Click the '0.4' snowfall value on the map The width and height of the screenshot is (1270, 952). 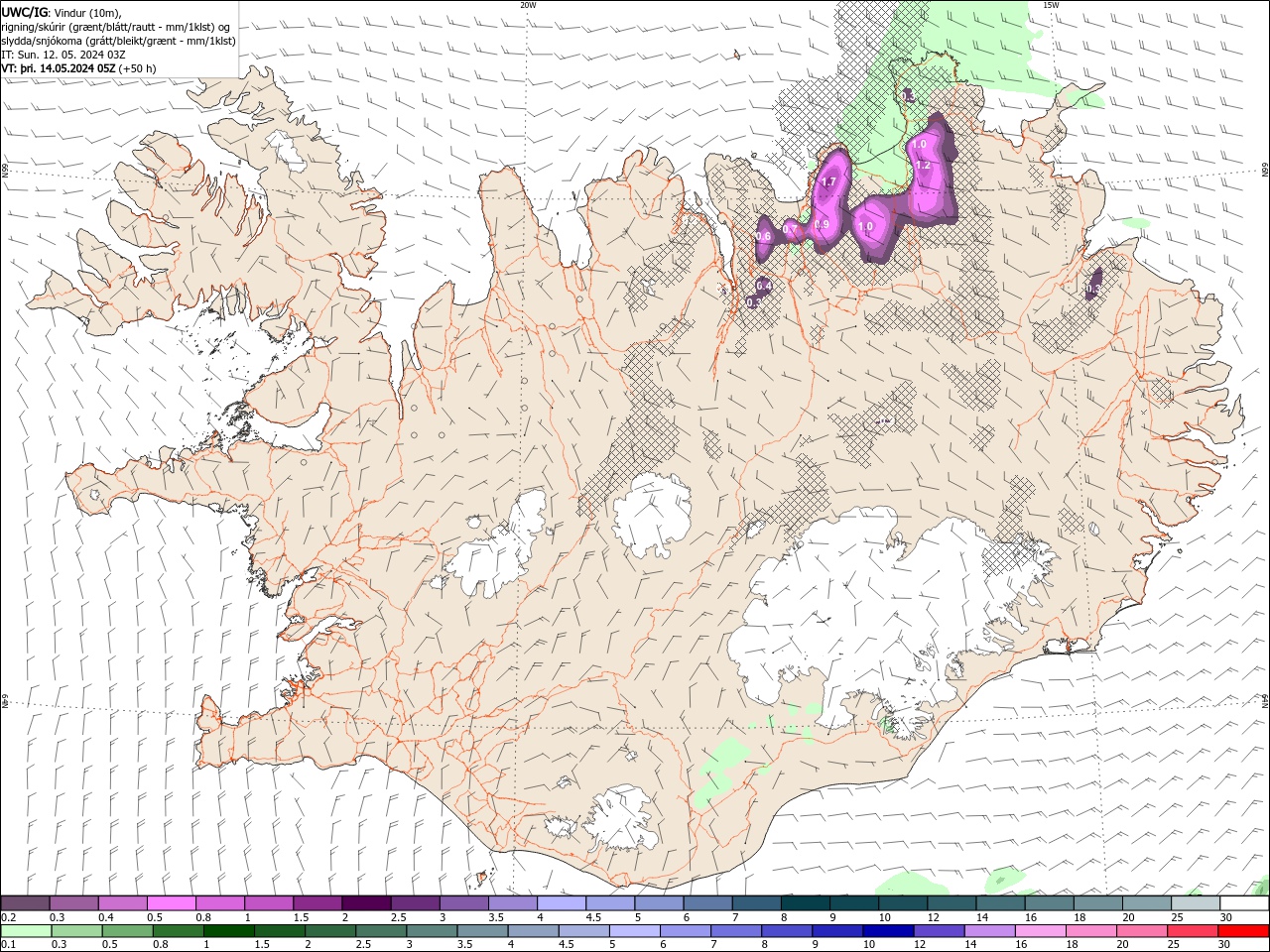[764, 286]
